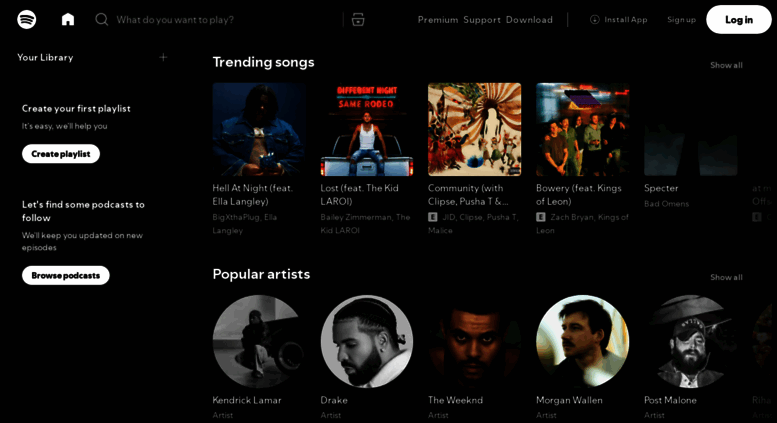
Task: Click Show all for Popular artists
Action: (726, 277)
